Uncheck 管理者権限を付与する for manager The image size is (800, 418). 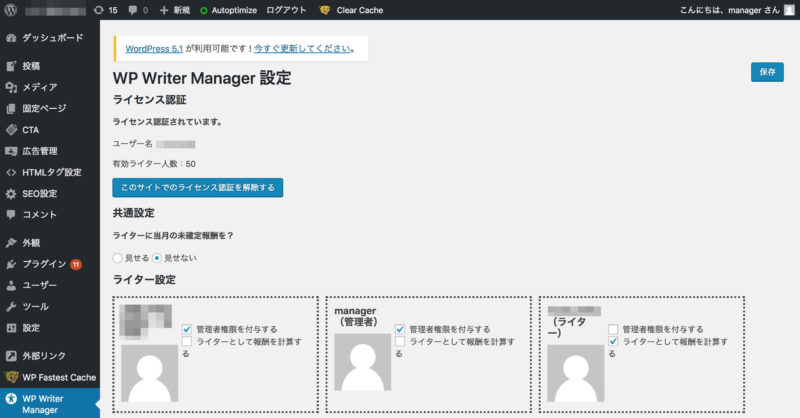(400, 329)
